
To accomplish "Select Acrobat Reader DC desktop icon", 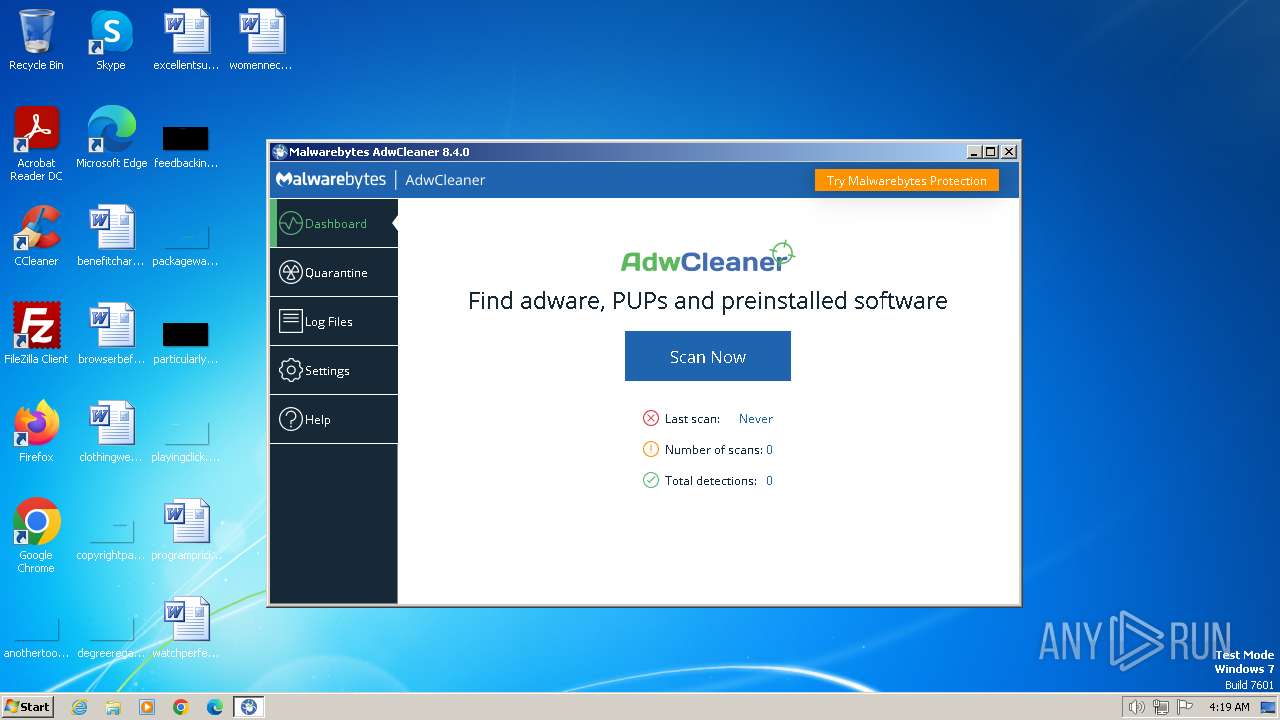I will pos(36,144).
